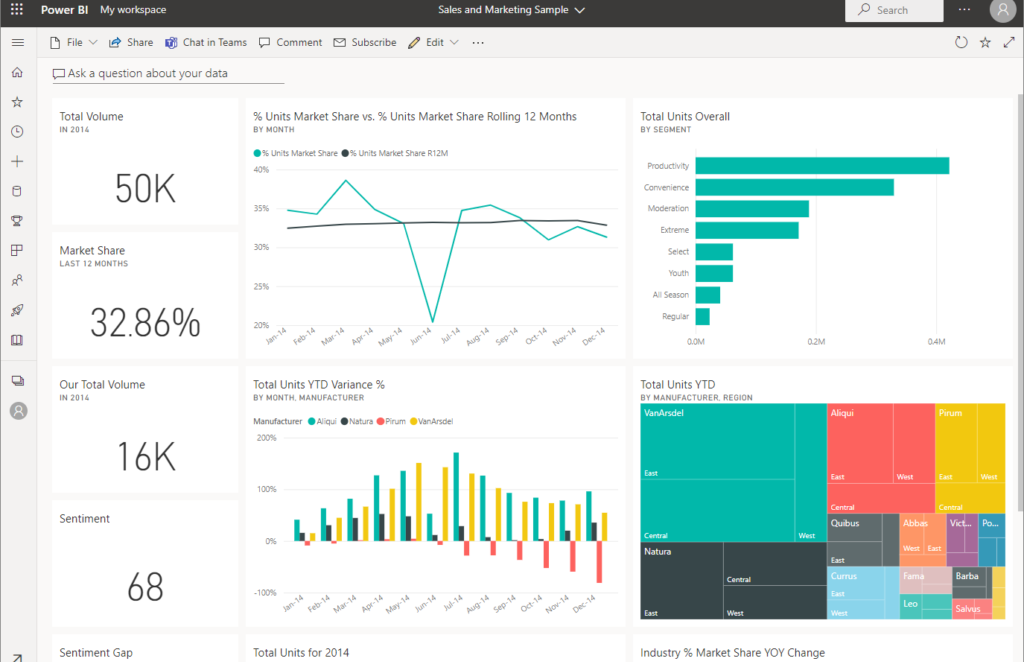This screenshot has width=1024, height=662.
Task: Open Goals trophy icon in sidebar
Action: click(x=17, y=221)
